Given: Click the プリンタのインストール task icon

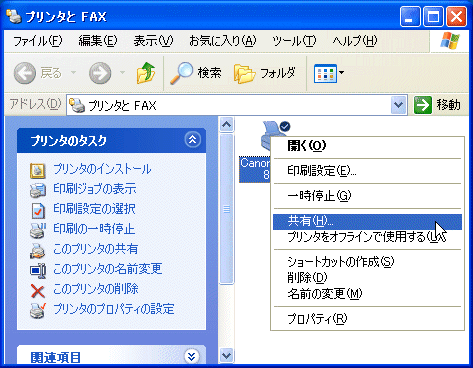Looking at the screenshot, I should (x=38, y=170).
